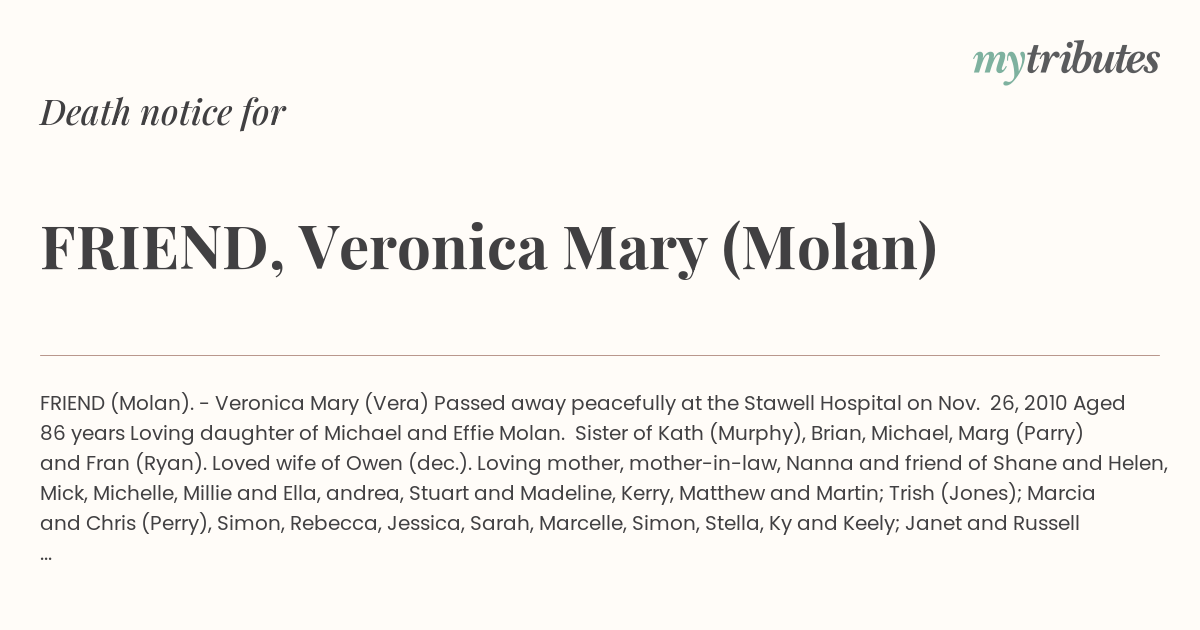Click "Janet and Russell" at paragraph end
The height and width of the screenshot is (630, 1200).
click(992, 523)
